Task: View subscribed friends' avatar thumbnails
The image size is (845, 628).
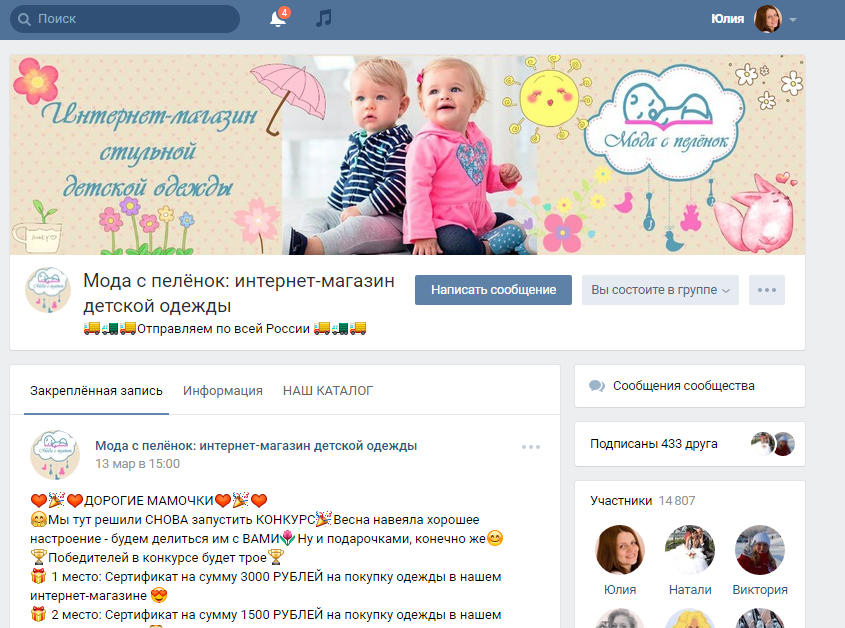Action: coord(773,444)
